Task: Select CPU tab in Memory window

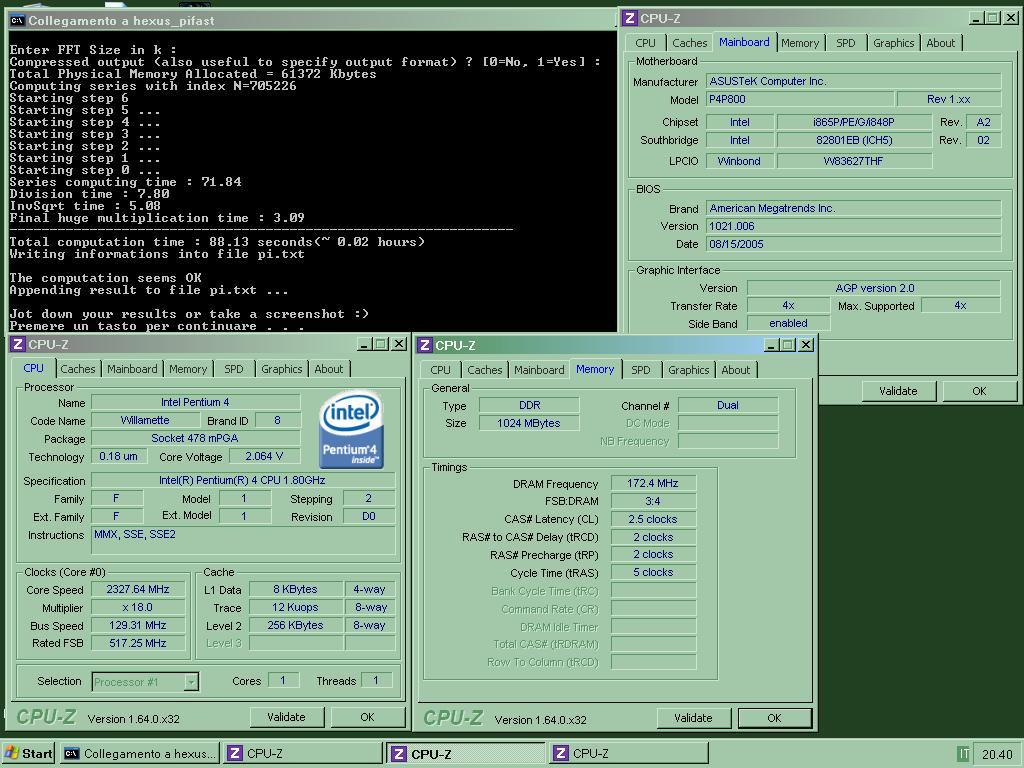Action: [440, 370]
